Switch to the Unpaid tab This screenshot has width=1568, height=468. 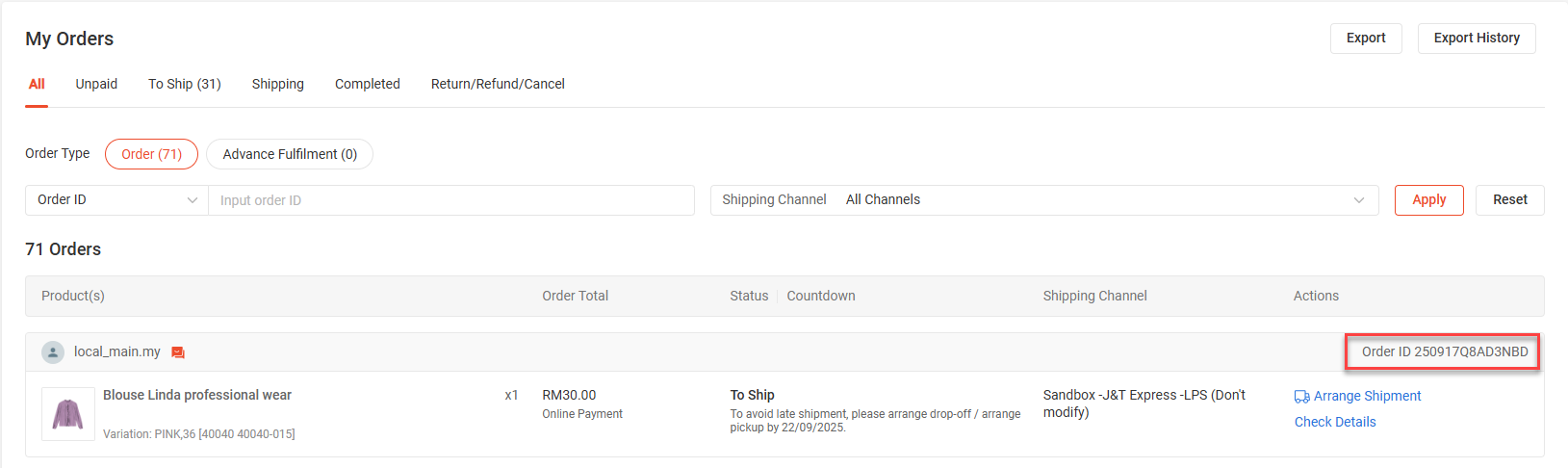[x=96, y=85]
